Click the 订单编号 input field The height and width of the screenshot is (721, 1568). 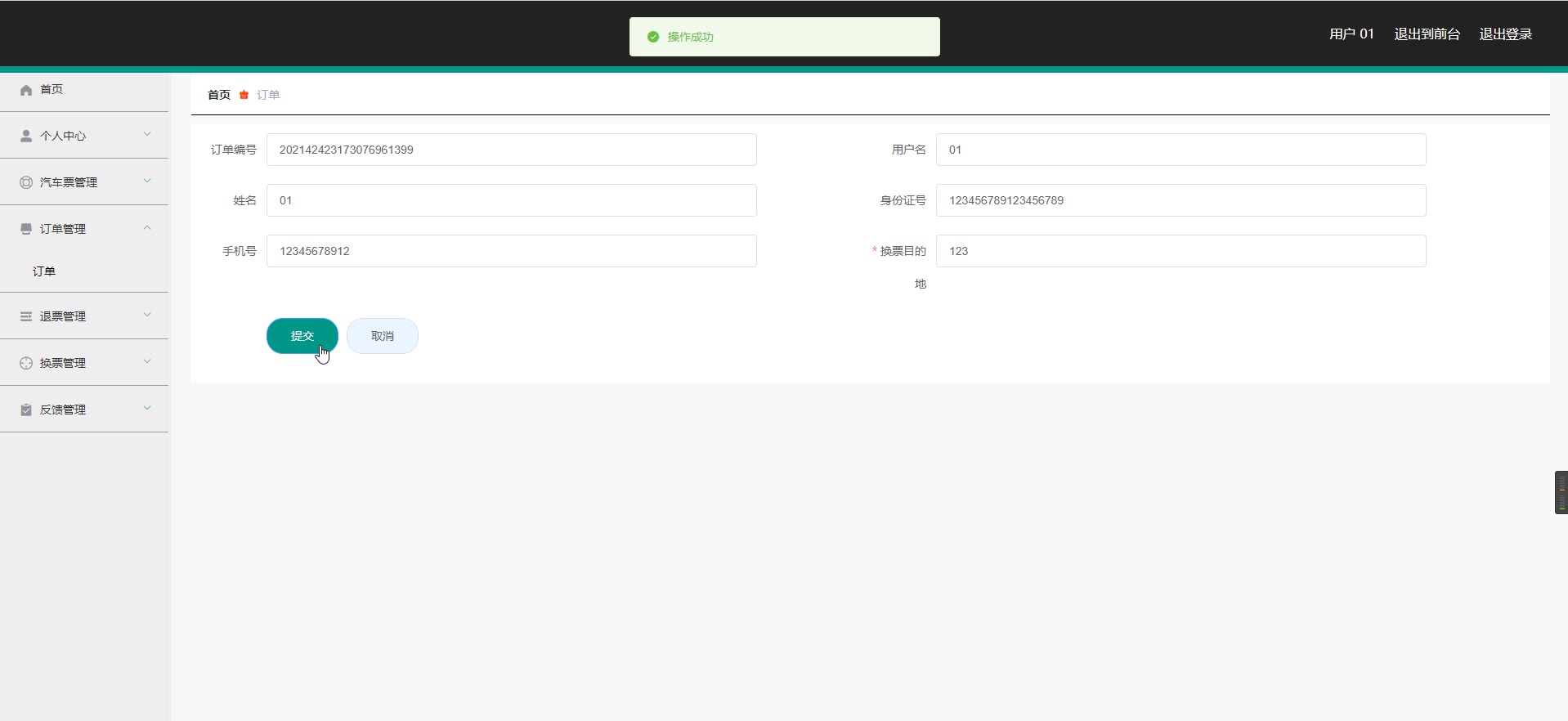[512, 150]
